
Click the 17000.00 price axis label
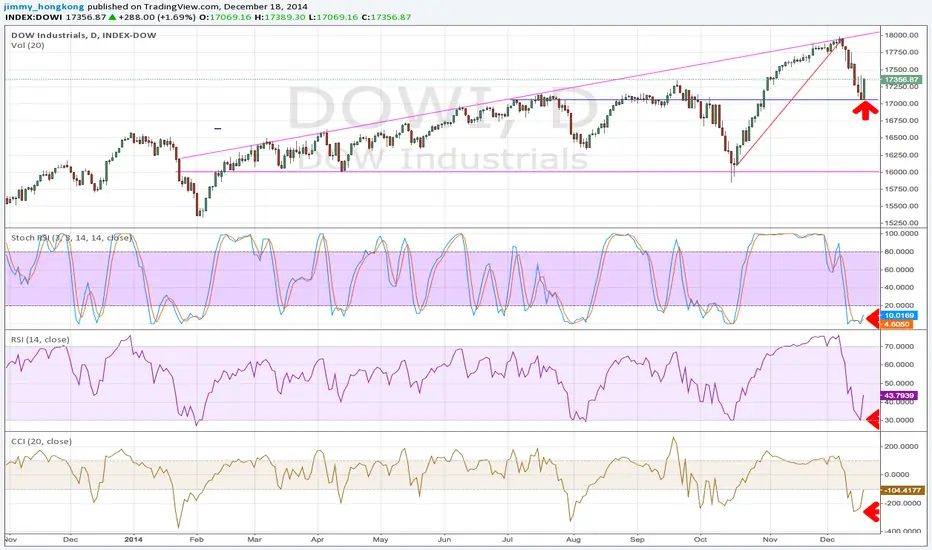click(x=902, y=103)
